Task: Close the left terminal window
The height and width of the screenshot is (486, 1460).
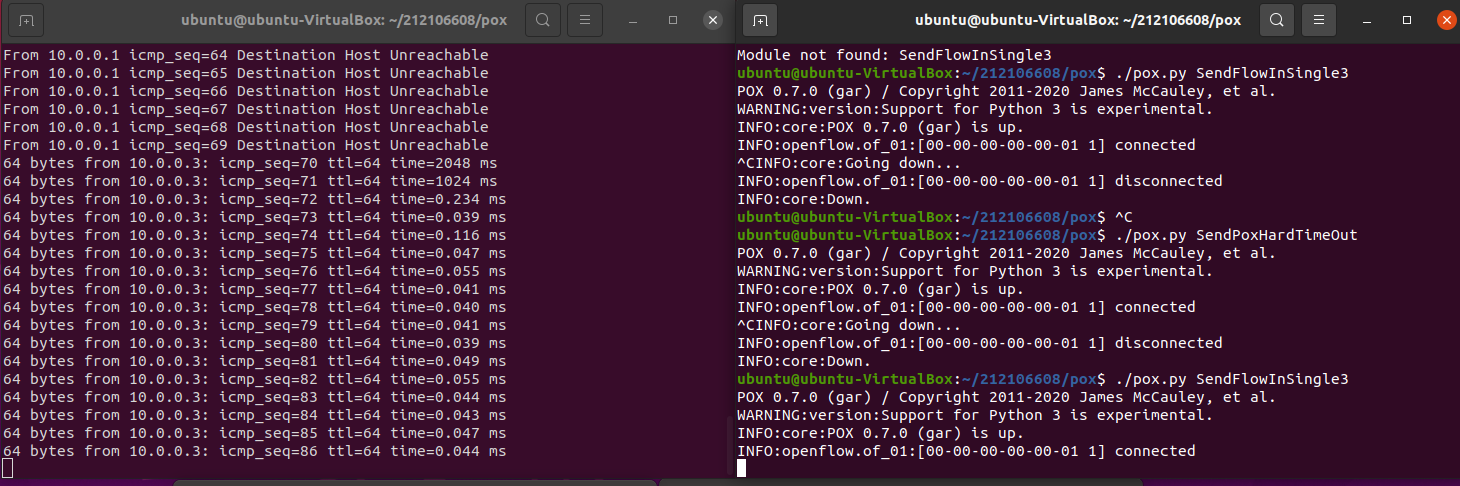Action: [x=712, y=20]
